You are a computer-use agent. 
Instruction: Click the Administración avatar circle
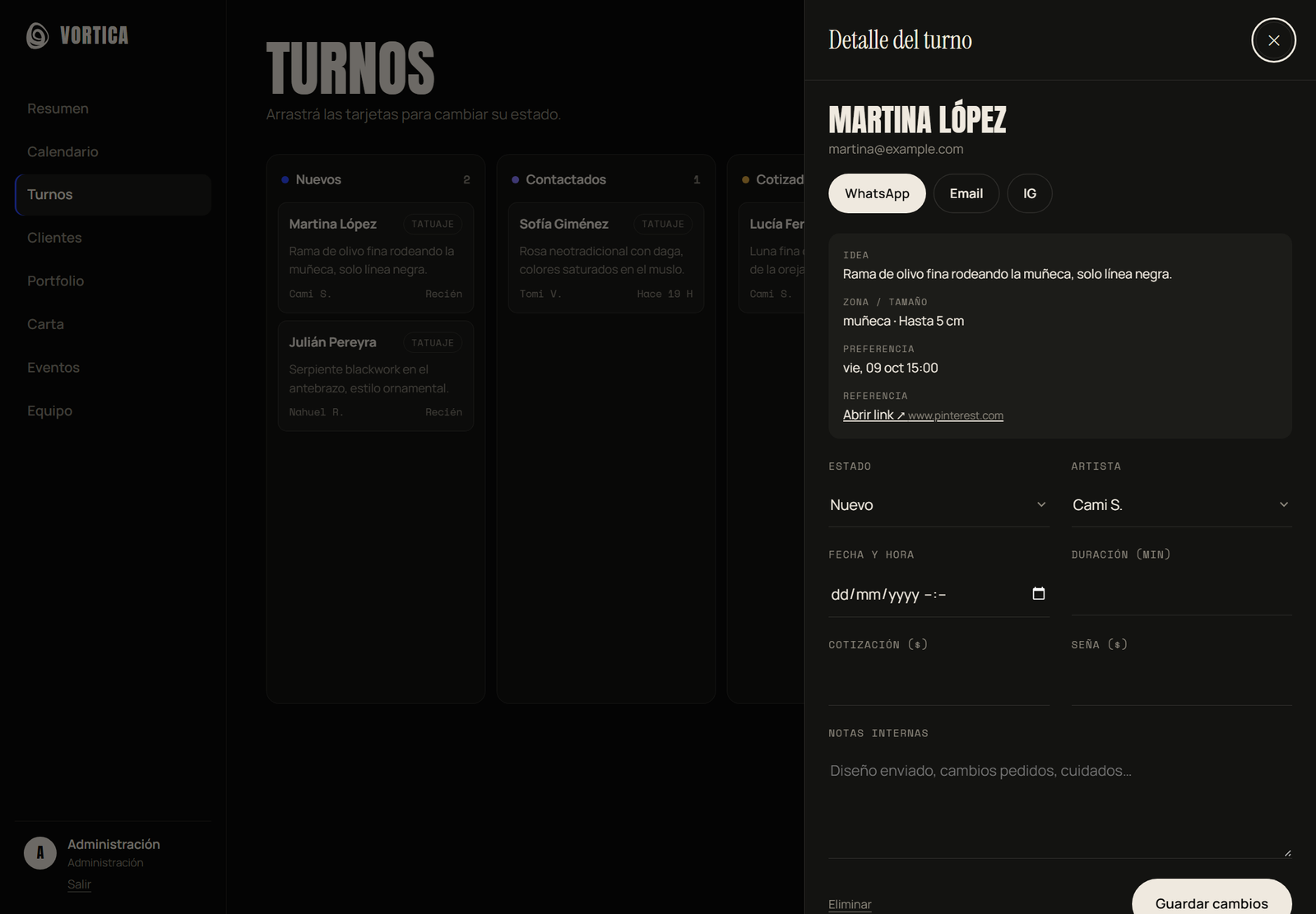(x=40, y=853)
